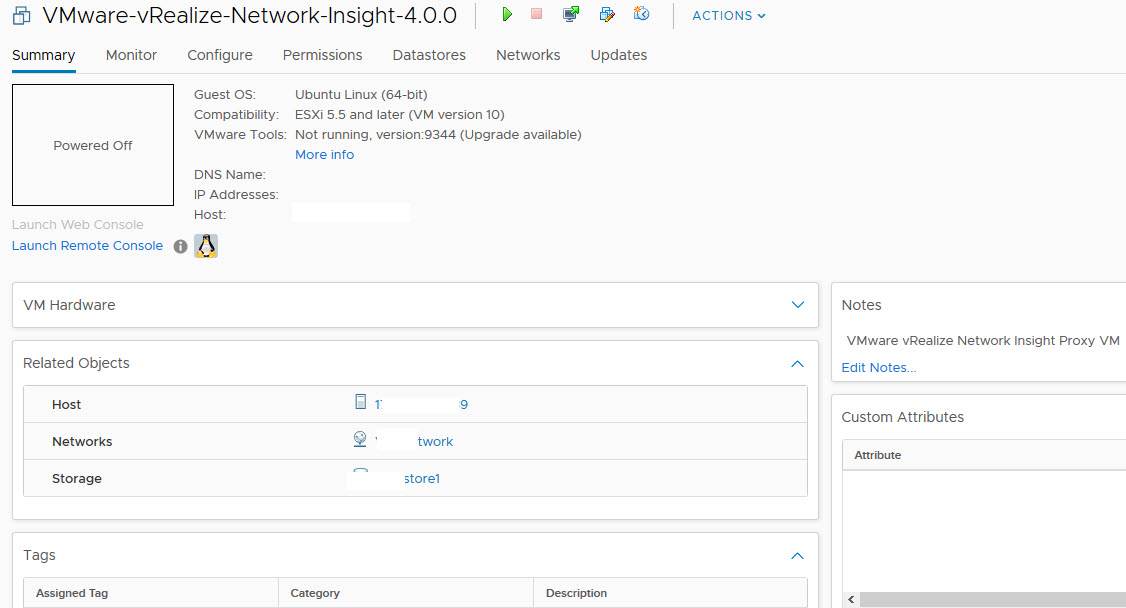Click the Launch Console monitor icon
Image resolution: width=1126 pixels, height=608 pixels.
click(571, 15)
